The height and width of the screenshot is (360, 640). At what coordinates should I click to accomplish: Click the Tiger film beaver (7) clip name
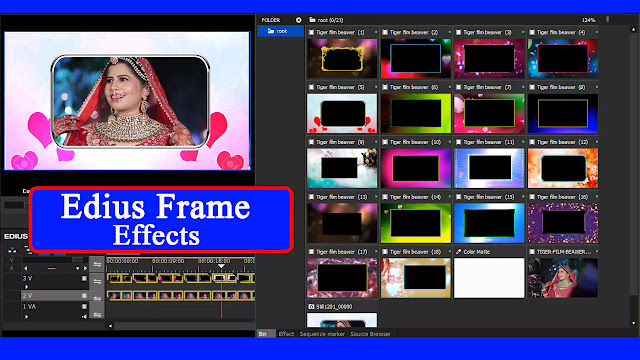point(487,87)
